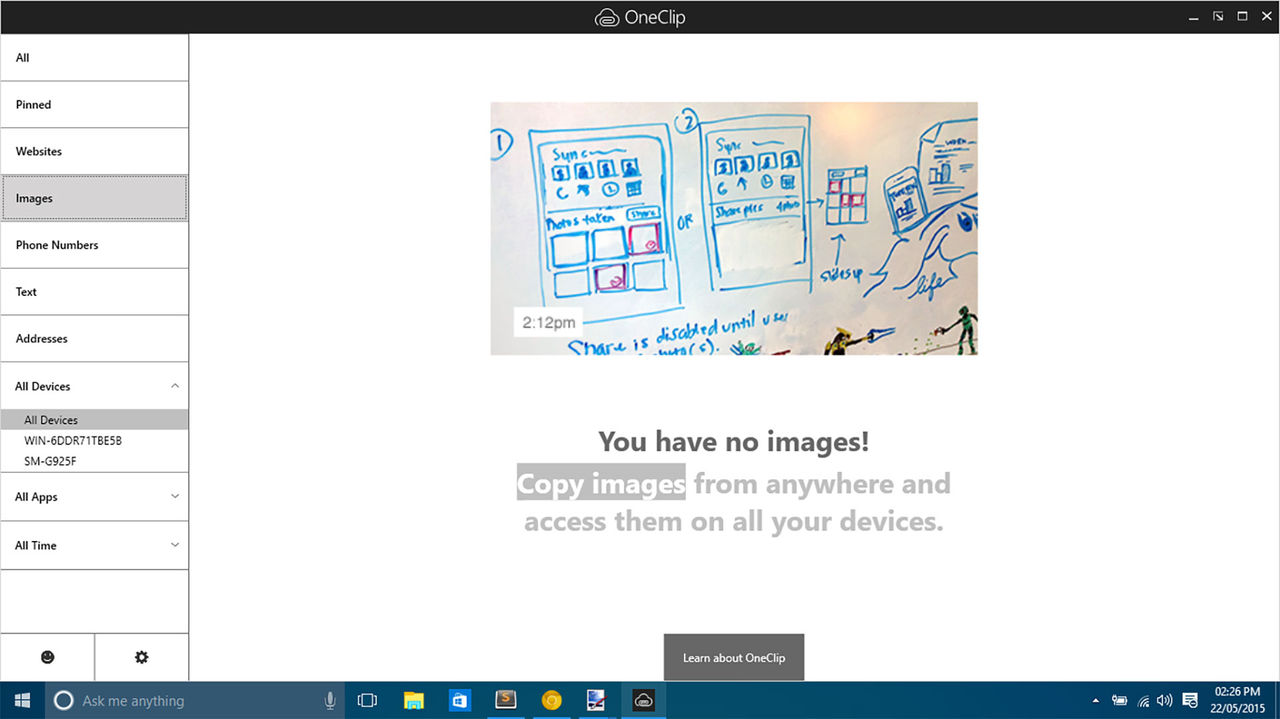Viewport: 1280px width, 719px height.
Task: Click the highlighted Copy images text
Action: (601, 483)
